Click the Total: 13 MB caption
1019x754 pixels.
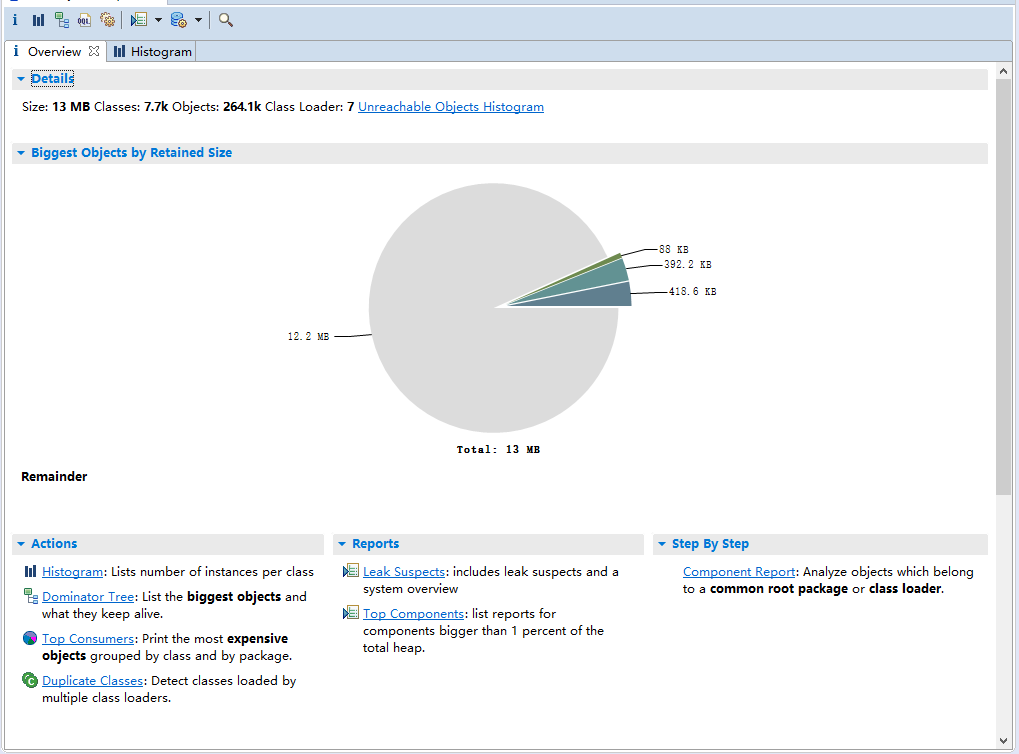(x=498, y=449)
